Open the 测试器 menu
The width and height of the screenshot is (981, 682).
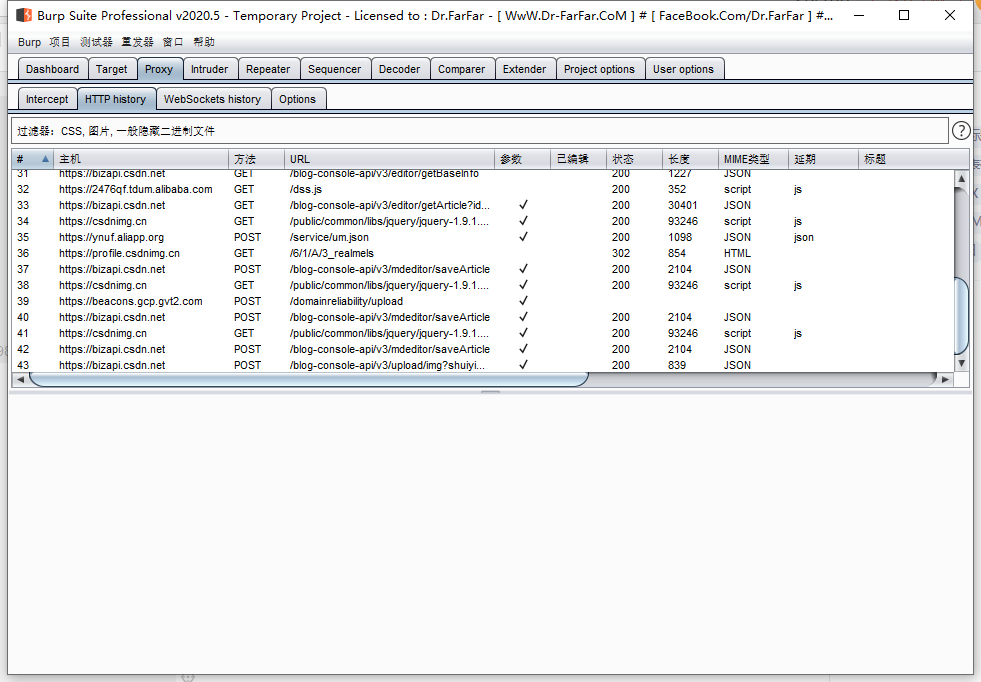coord(96,42)
